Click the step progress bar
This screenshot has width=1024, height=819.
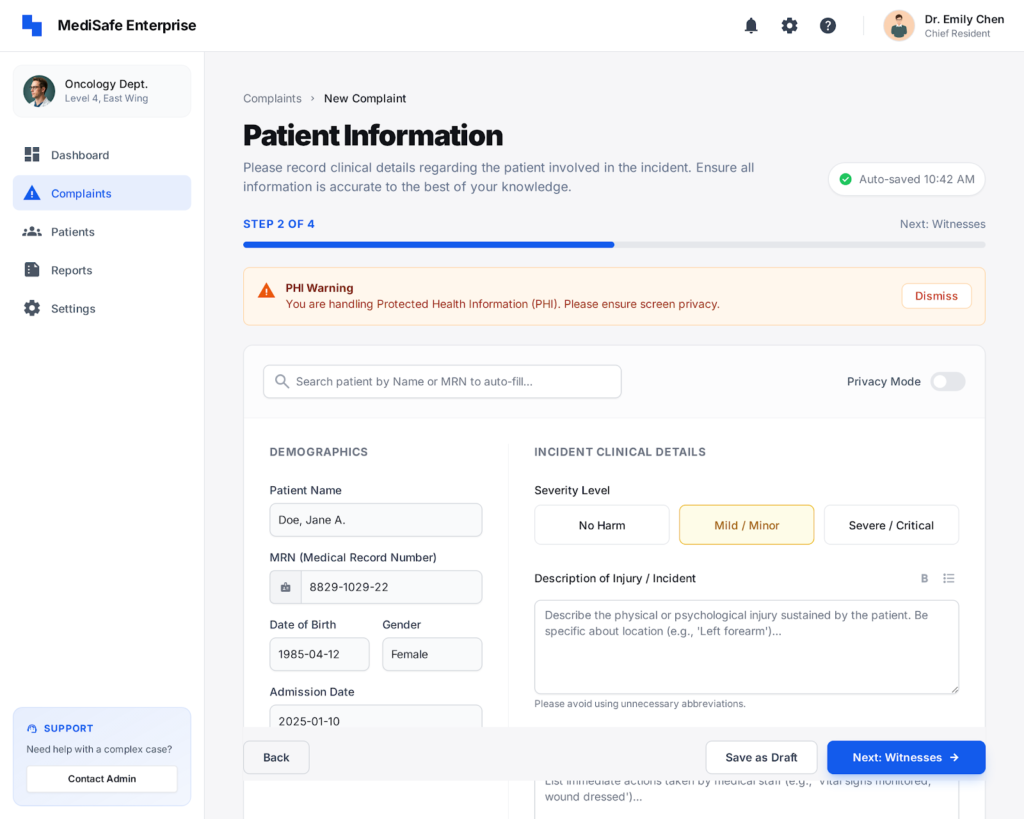[613, 244]
